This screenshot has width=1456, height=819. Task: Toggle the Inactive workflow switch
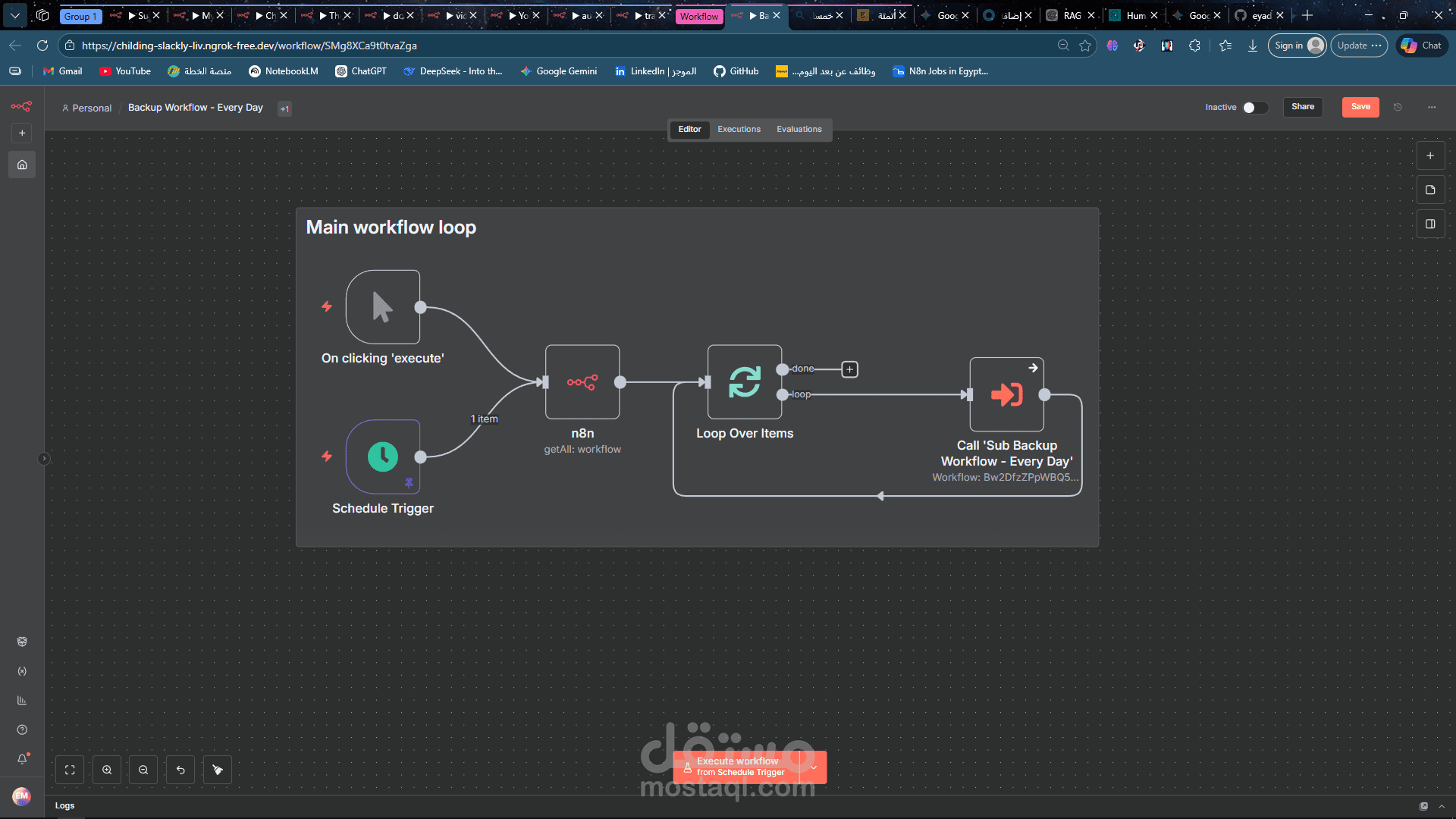coord(1254,107)
